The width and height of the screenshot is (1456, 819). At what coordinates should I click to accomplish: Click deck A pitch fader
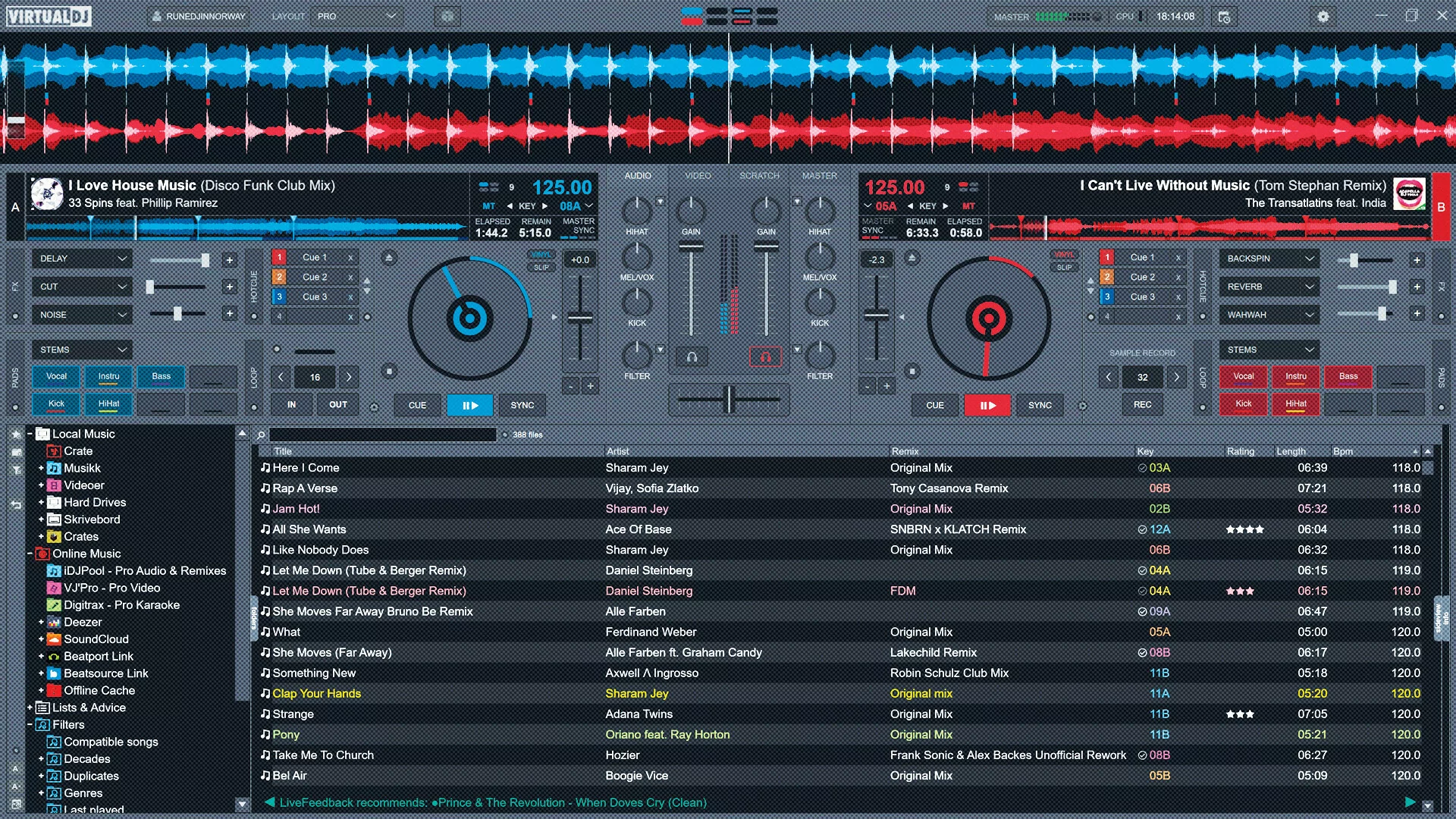tap(580, 318)
